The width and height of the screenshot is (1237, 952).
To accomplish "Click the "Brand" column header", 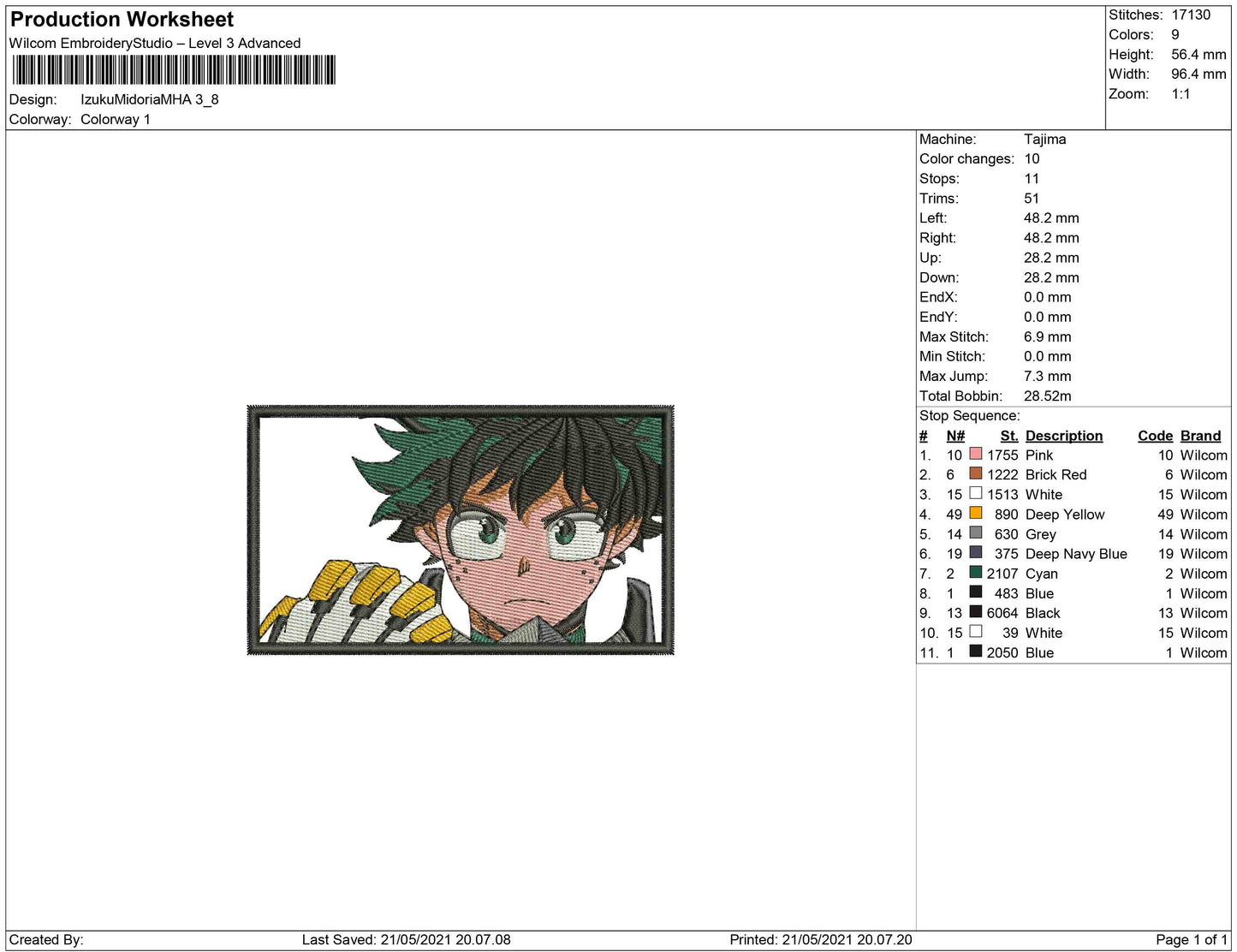I will click(x=1200, y=436).
